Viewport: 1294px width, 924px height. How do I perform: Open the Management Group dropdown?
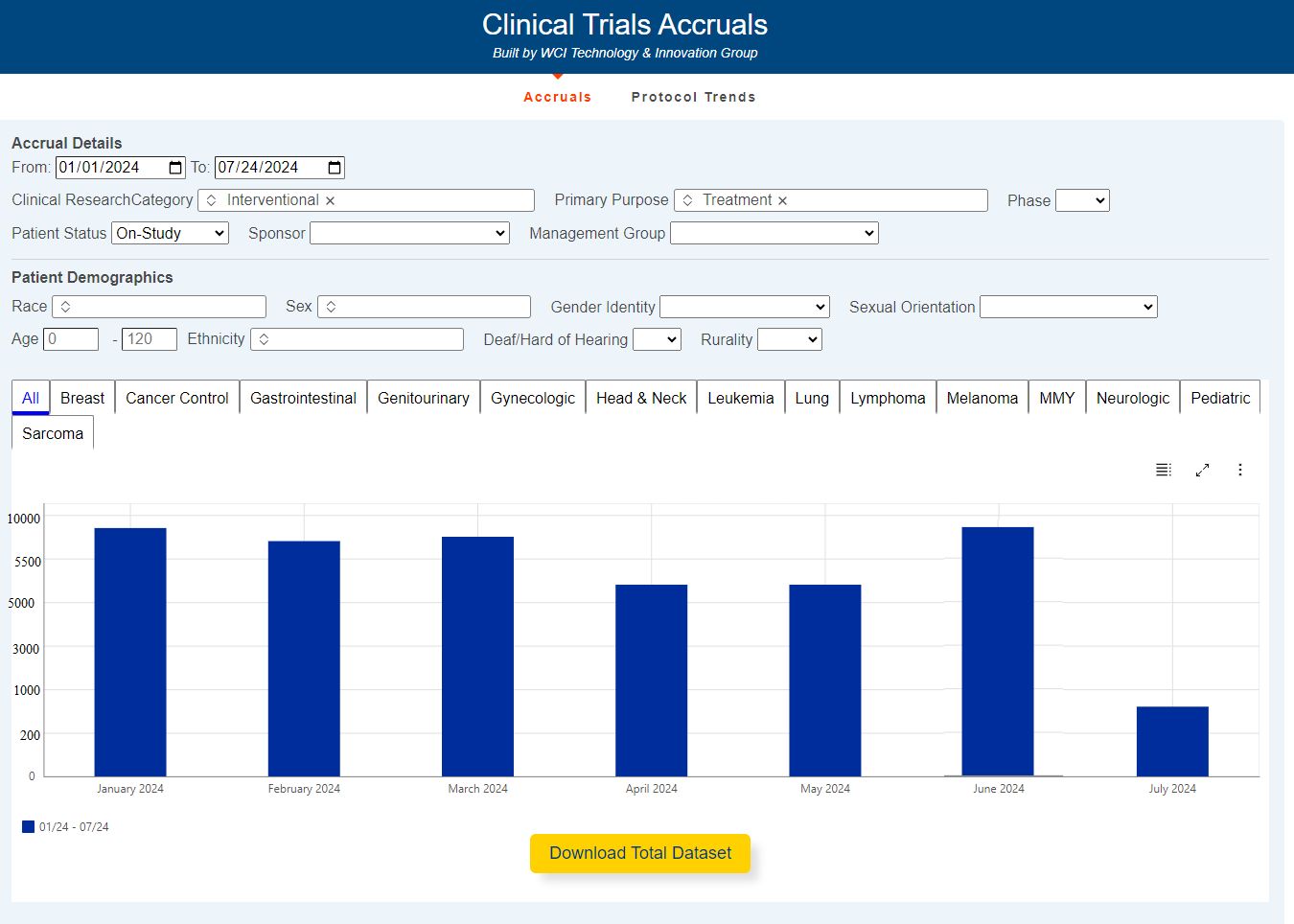pyautogui.click(x=774, y=233)
